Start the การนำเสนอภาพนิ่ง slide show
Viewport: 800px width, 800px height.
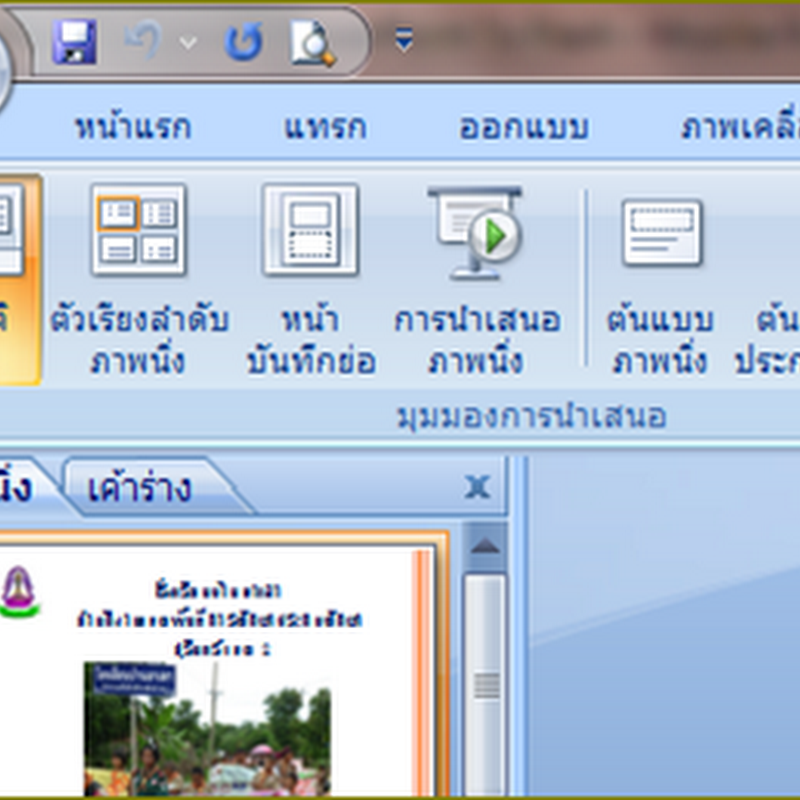tap(477, 279)
